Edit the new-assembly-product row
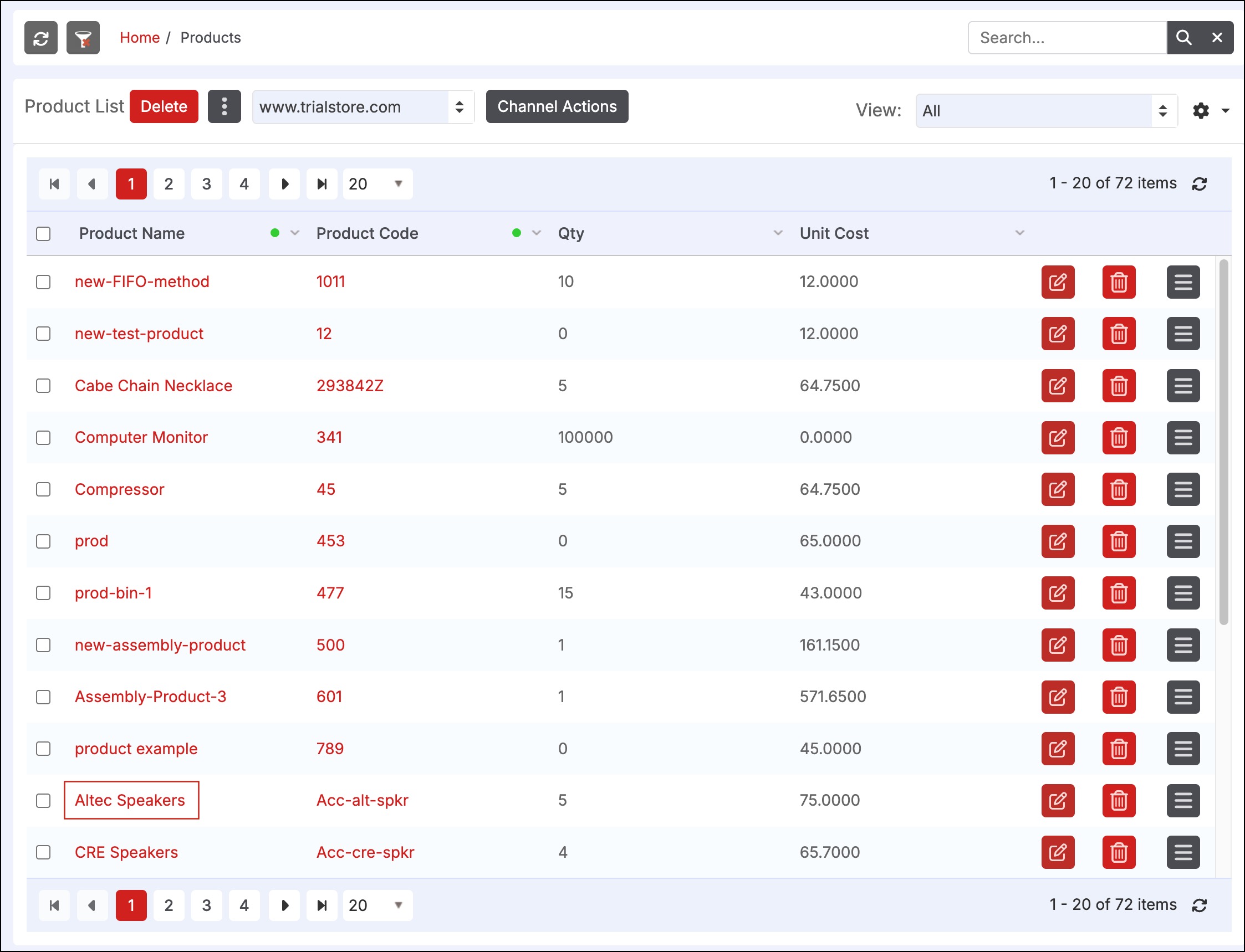 pyautogui.click(x=1058, y=646)
